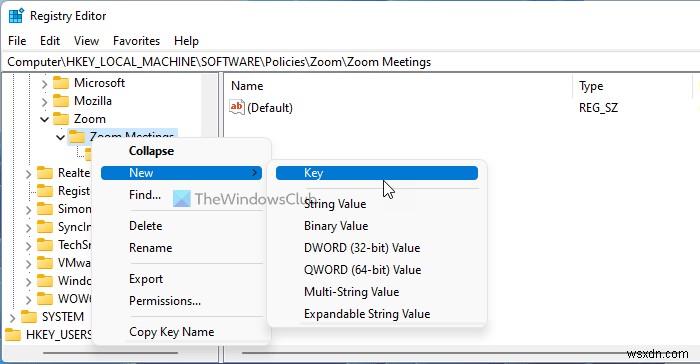Expand the Mozilla key
The width and height of the screenshot is (700, 364).
[44, 101]
